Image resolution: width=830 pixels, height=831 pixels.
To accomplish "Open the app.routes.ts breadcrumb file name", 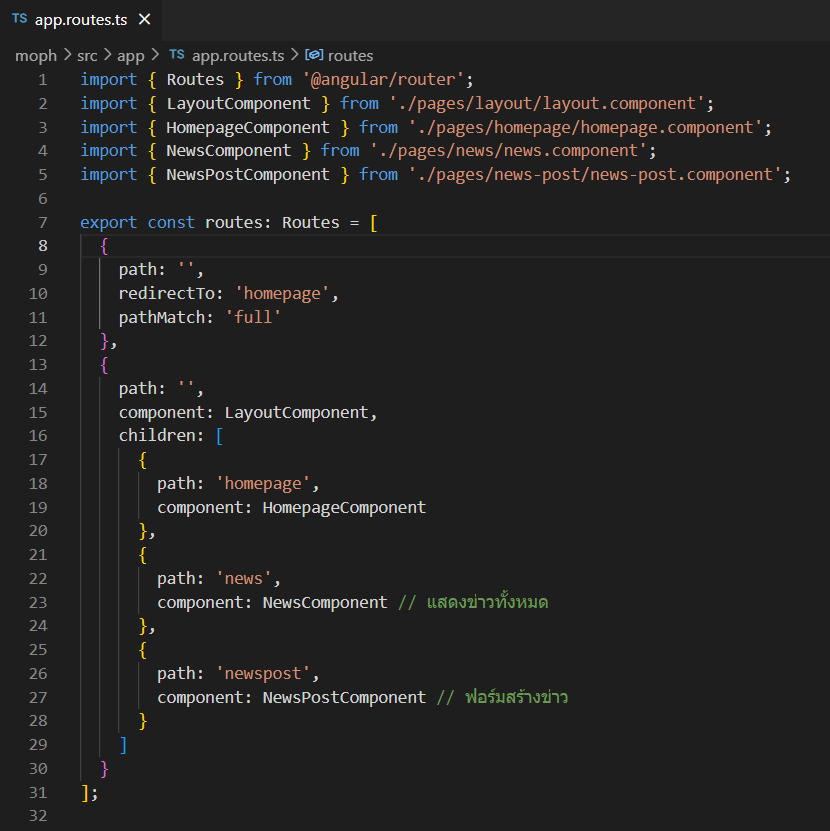I will point(238,56).
